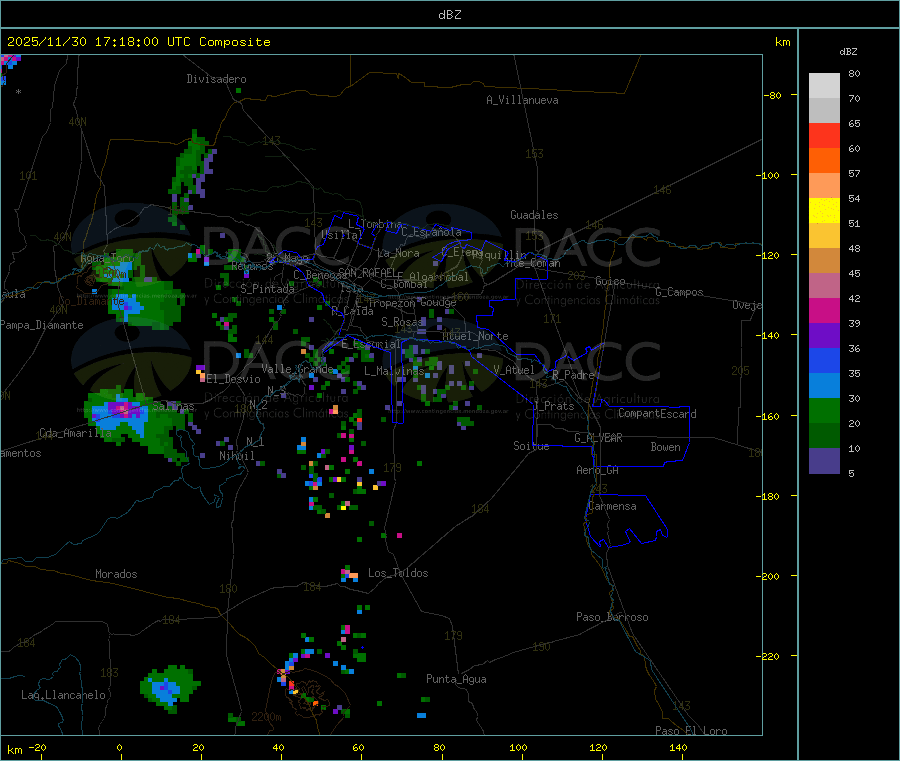Click the G_Campos label

click(x=679, y=292)
